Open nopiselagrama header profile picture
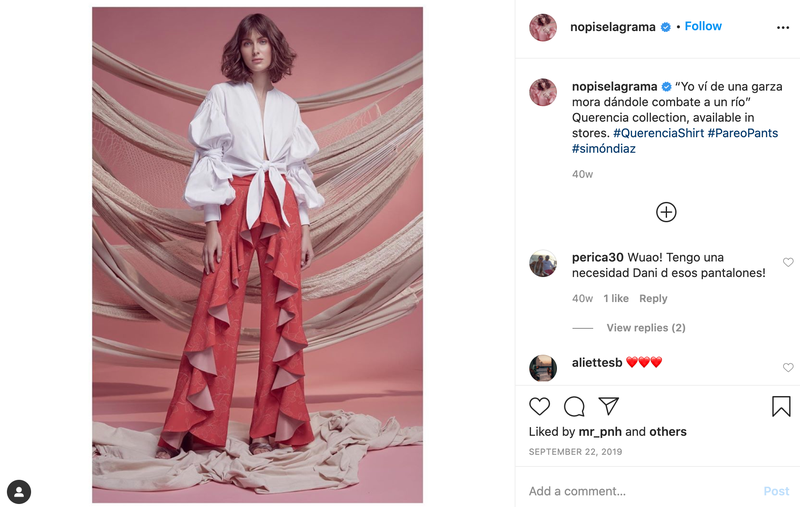The width and height of the screenshot is (800, 507). click(543, 28)
